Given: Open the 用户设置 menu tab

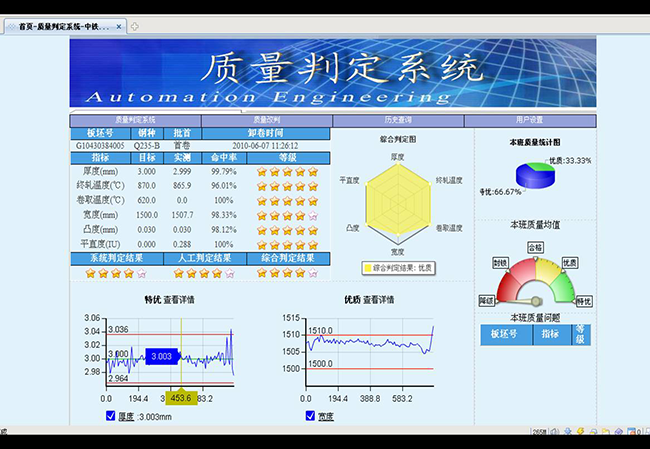Looking at the screenshot, I should click(x=530, y=120).
